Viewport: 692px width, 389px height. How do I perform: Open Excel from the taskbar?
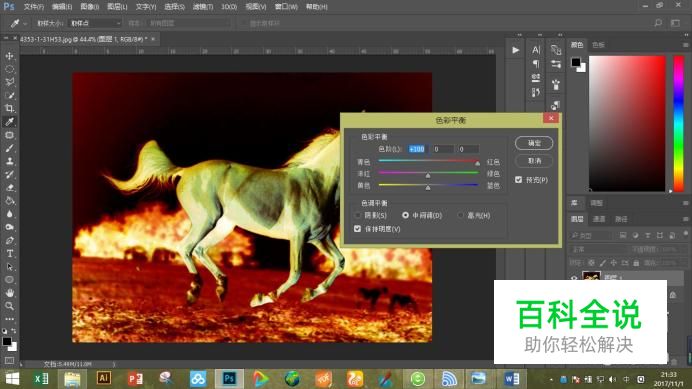coord(41,379)
